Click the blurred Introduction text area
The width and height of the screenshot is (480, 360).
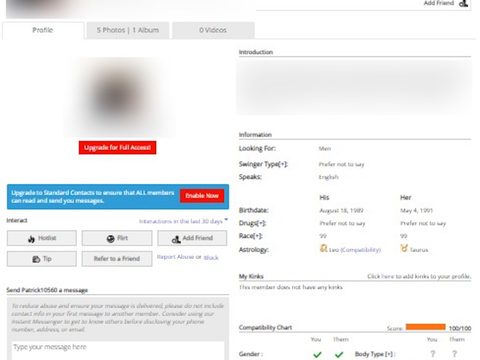tap(355, 87)
